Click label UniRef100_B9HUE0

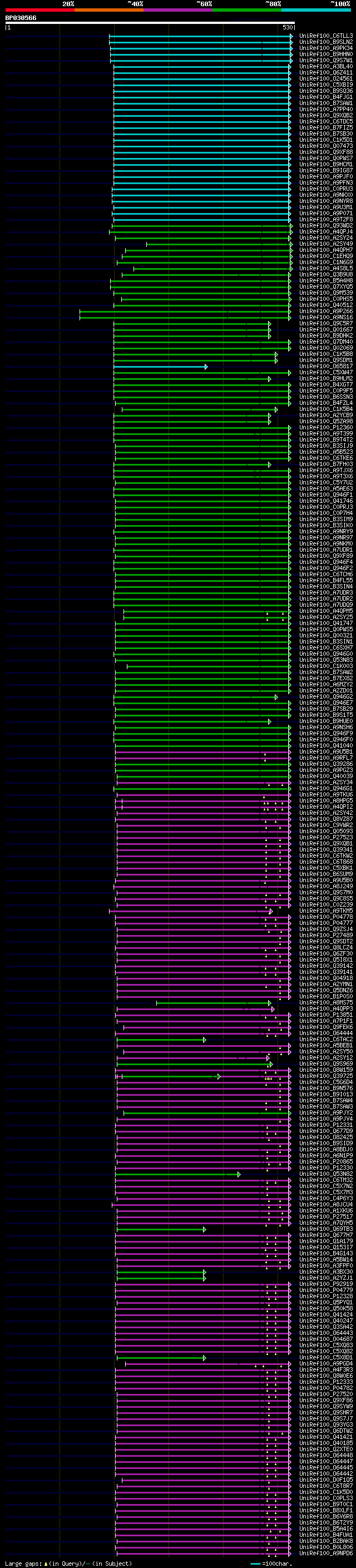326,721
